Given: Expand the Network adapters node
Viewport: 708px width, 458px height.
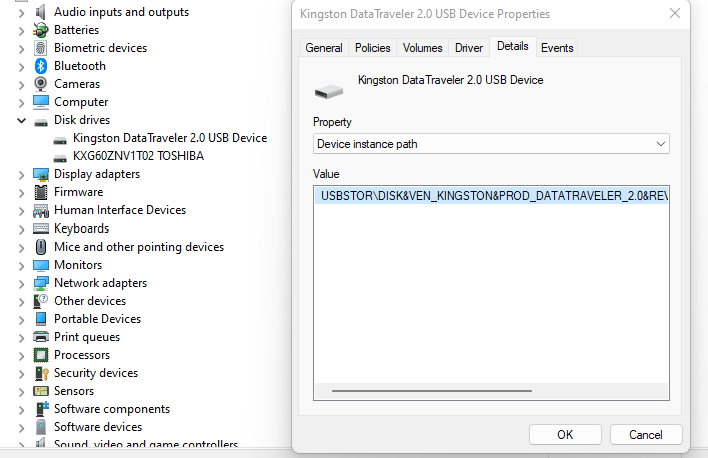Looking at the screenshot, I should pos(21,284).
